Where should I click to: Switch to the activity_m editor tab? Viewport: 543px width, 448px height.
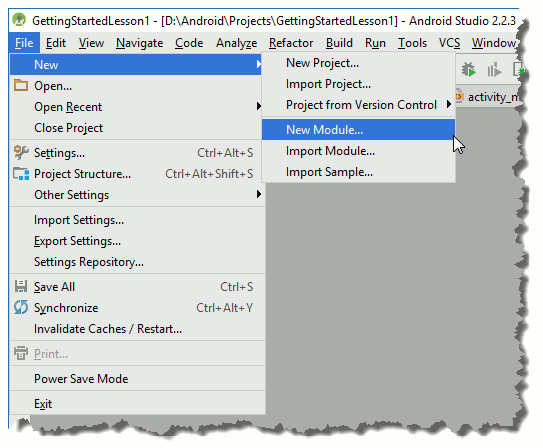click(488, 97)
